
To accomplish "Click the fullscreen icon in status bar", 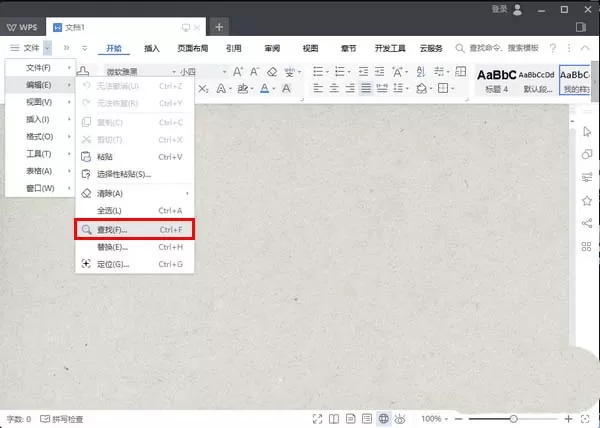I will tap(317, 419).
